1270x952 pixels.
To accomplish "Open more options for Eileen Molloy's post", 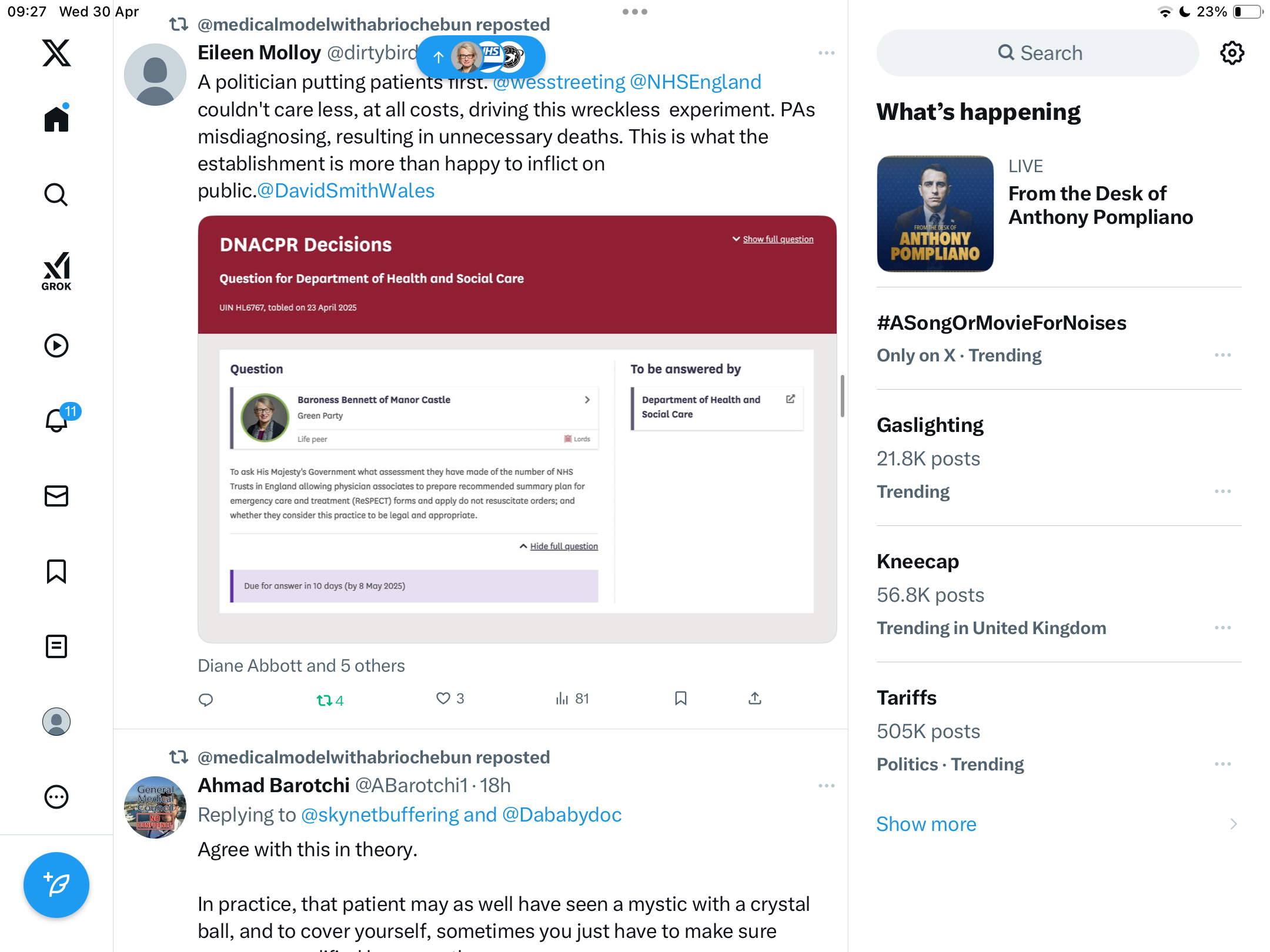I will 826,53.
